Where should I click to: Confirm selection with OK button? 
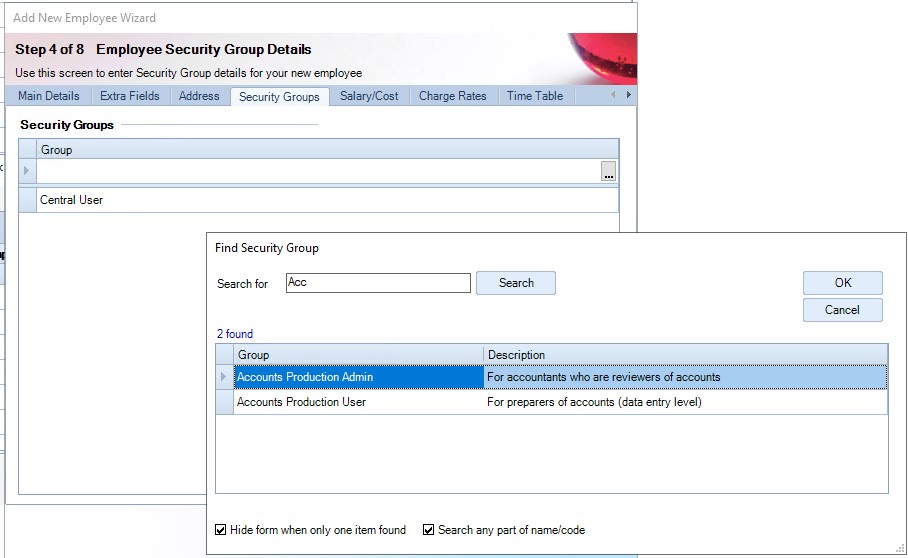tap(843, 283)
